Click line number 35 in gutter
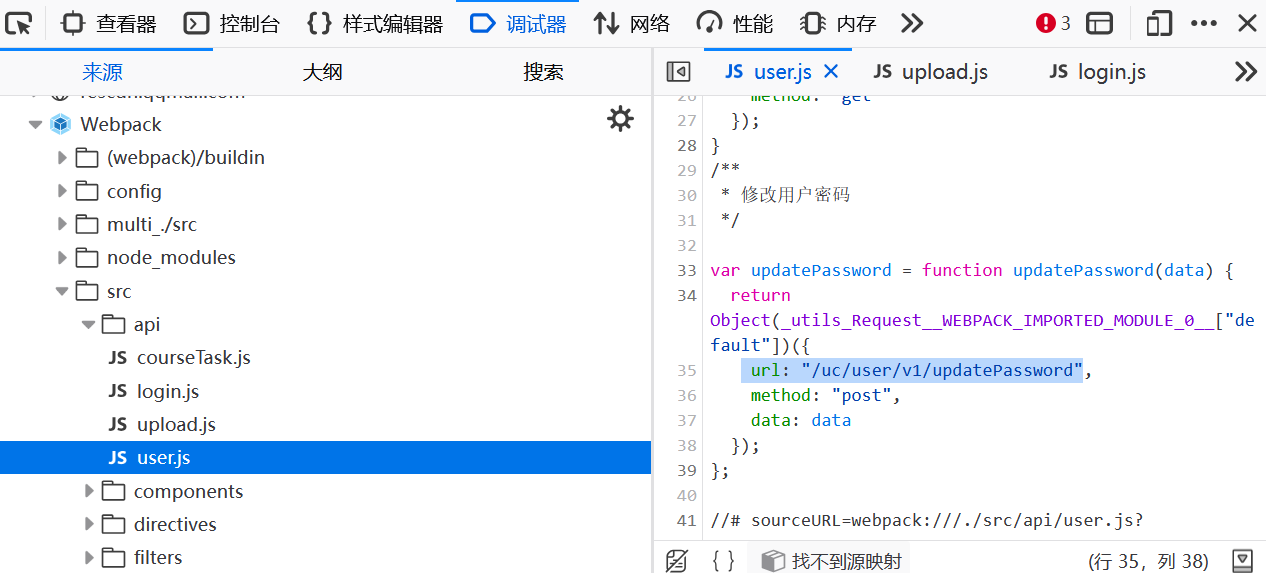Viewport: 1266px width, 573px height. point(686,371)
